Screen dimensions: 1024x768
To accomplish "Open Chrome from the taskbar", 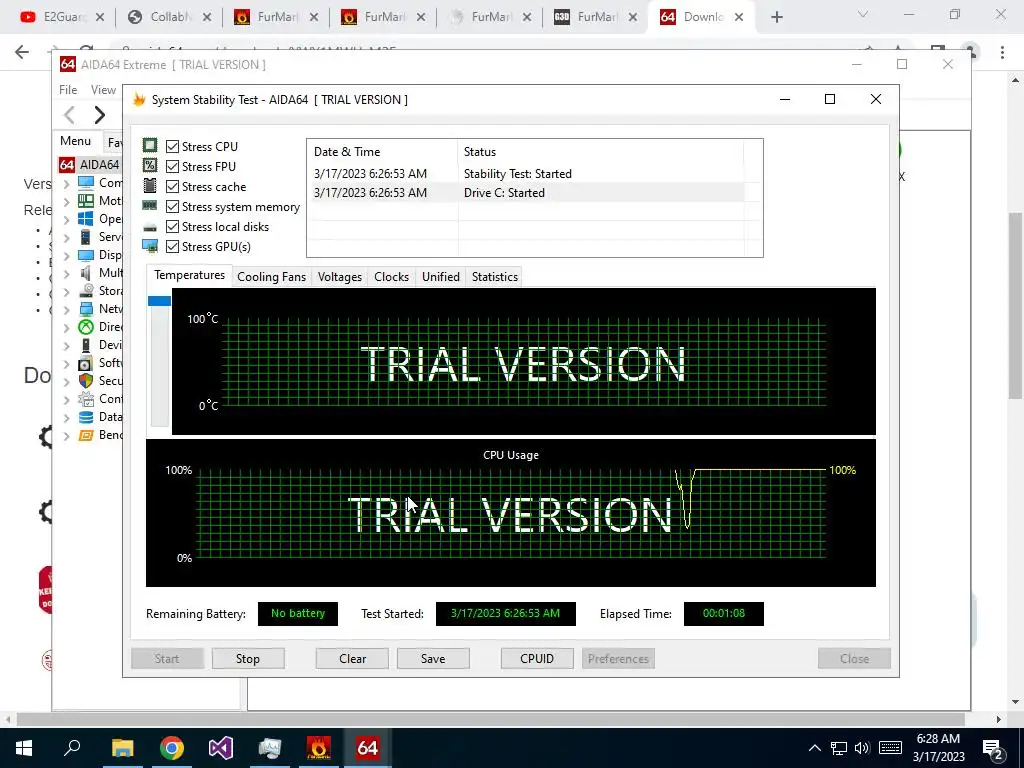I will 172,748.
